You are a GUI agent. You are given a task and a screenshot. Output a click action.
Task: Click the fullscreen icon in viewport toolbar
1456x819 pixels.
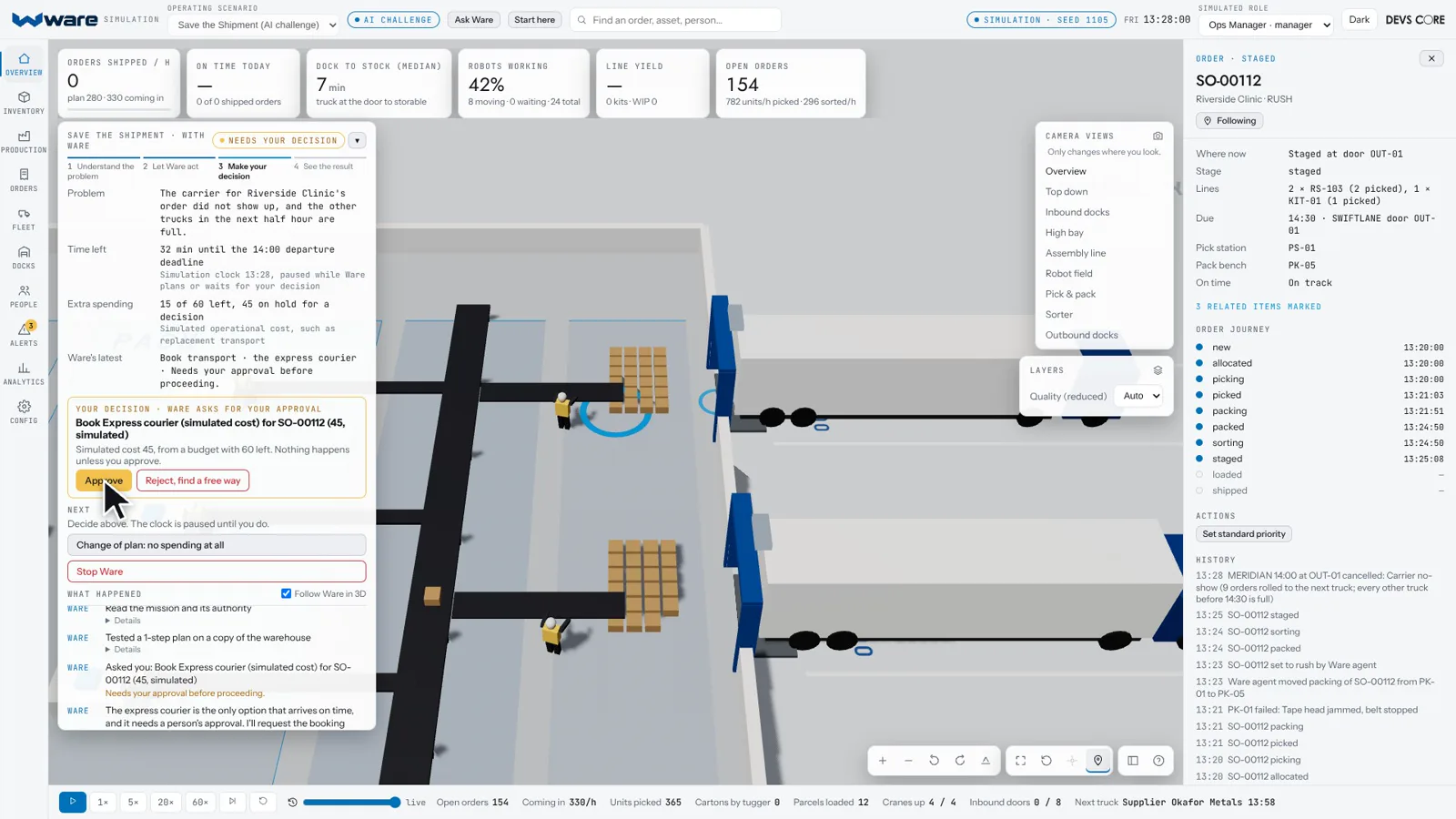tap(1020, 761)
